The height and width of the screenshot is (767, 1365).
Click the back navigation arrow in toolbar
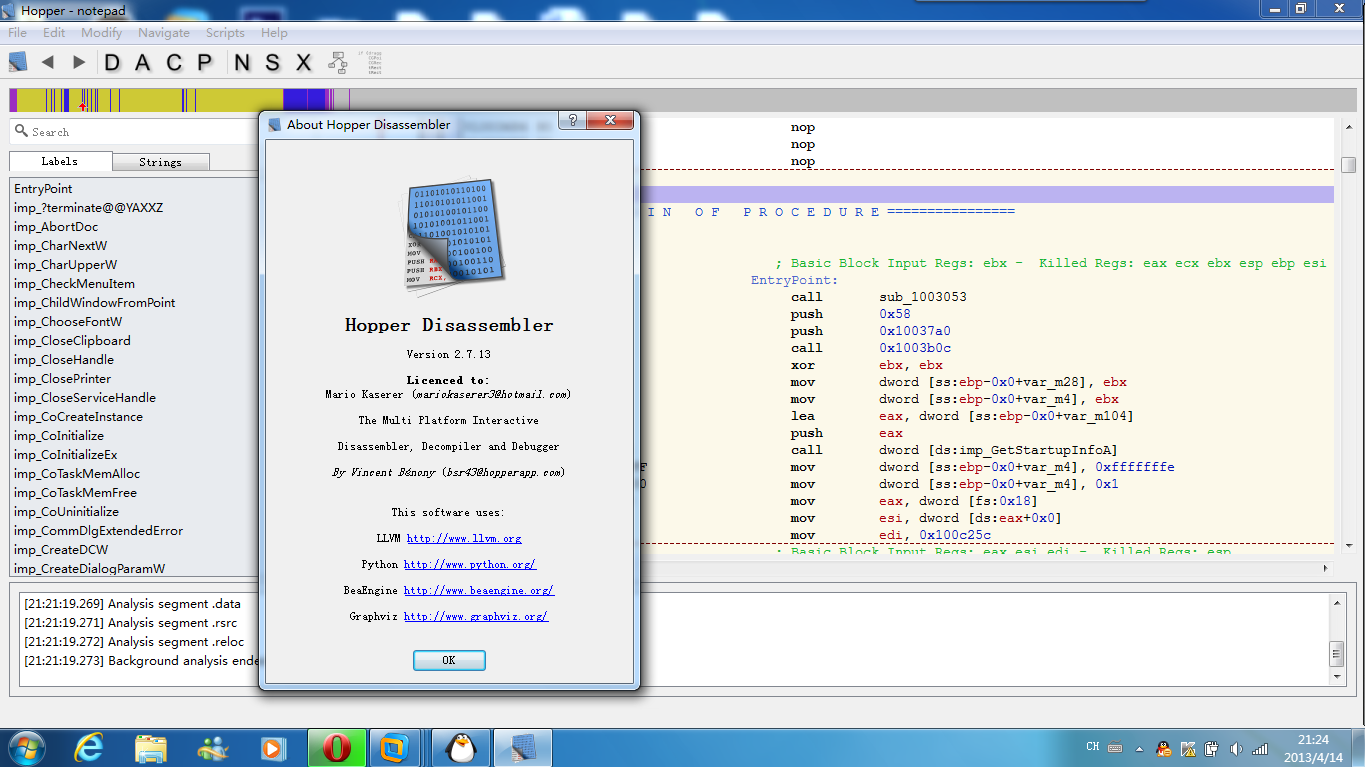pyautogui.click(x=48, y=63)
